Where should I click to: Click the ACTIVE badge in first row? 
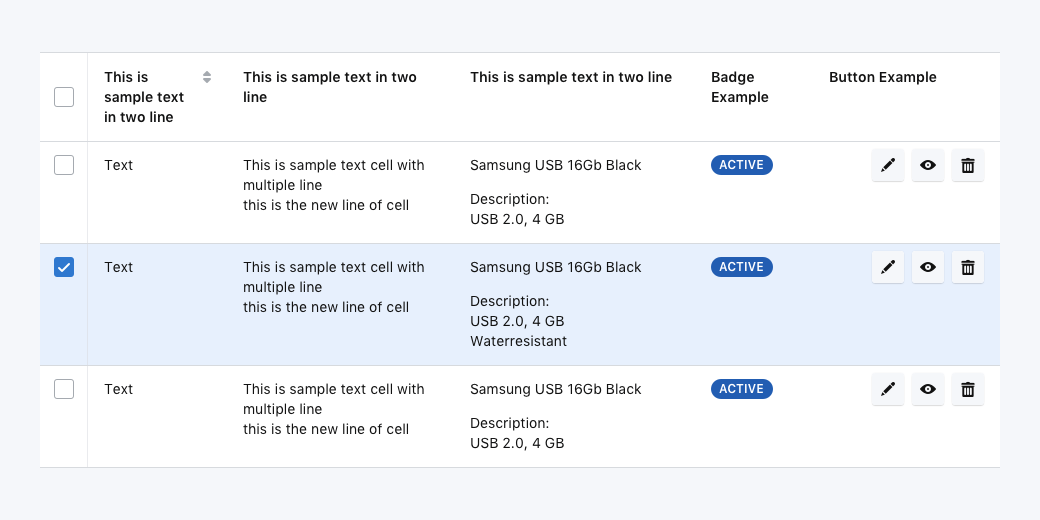point(741,165)
